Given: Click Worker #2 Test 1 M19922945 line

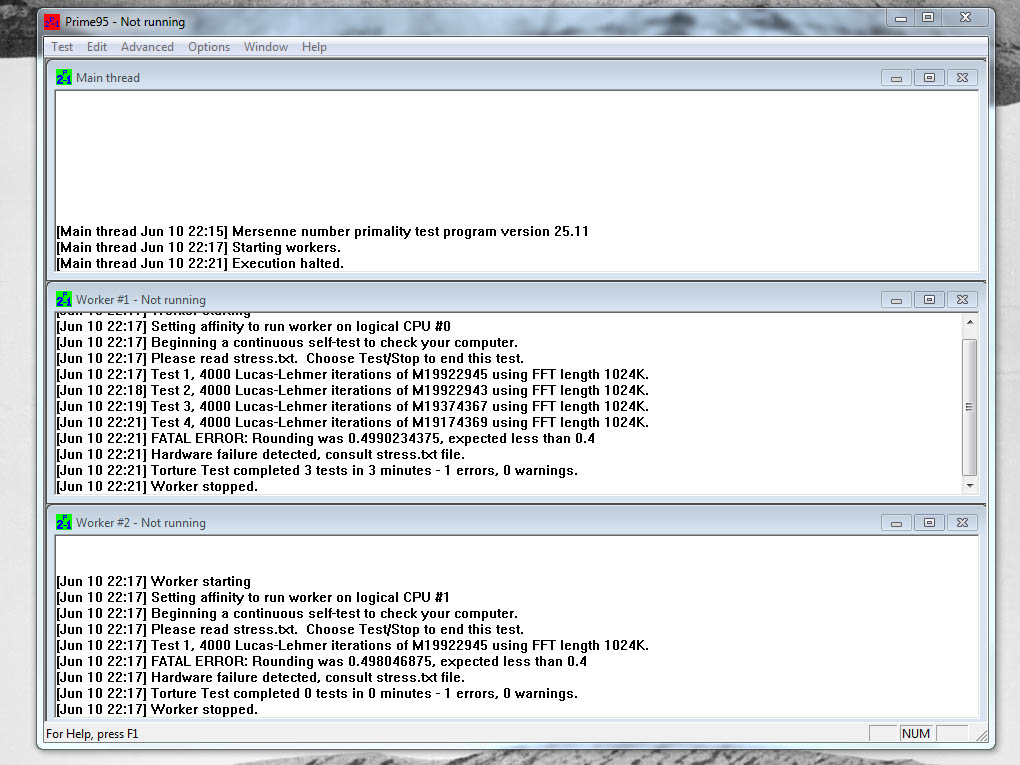Looking at the screenshot, I should tap(353, 645).
